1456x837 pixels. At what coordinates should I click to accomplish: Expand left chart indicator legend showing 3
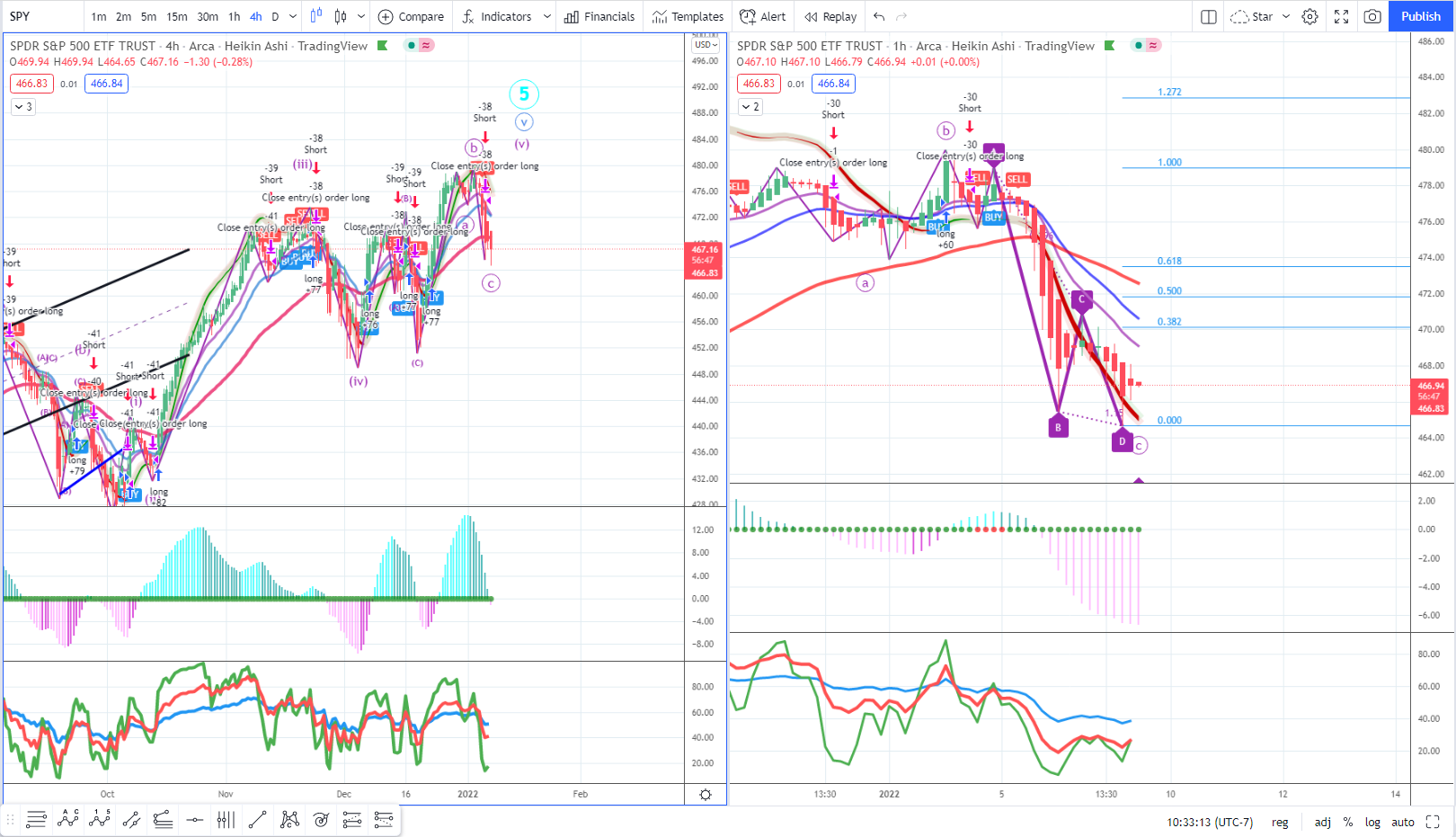23,107
